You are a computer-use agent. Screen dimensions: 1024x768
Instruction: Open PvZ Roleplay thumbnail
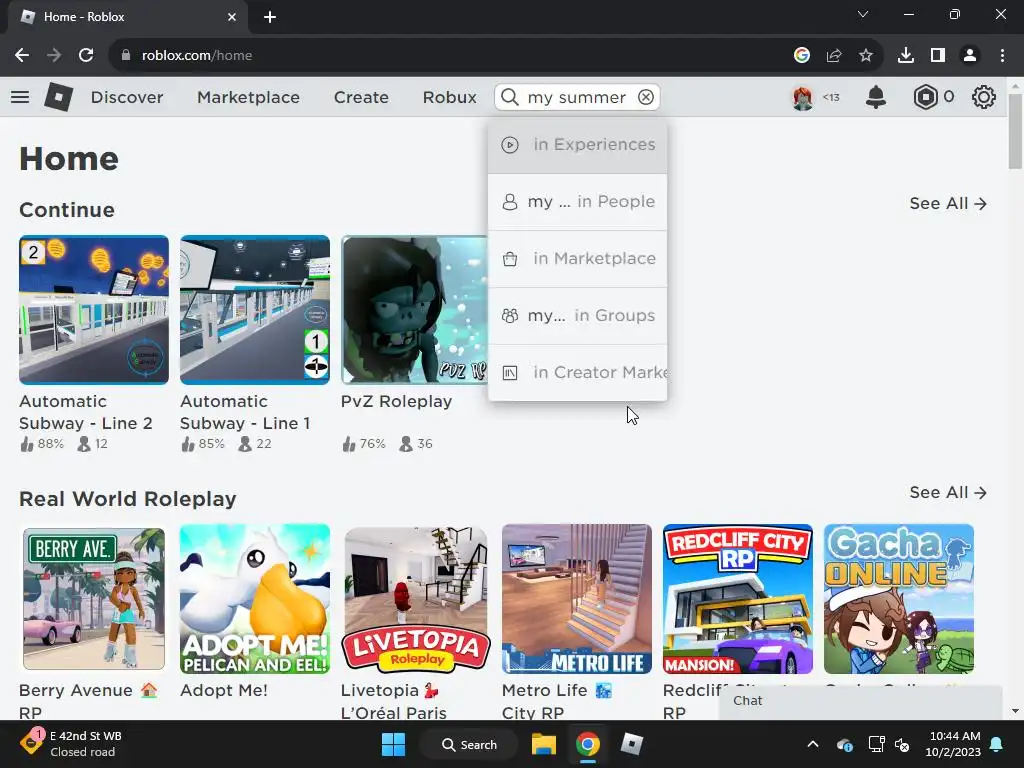pos(415,310)
